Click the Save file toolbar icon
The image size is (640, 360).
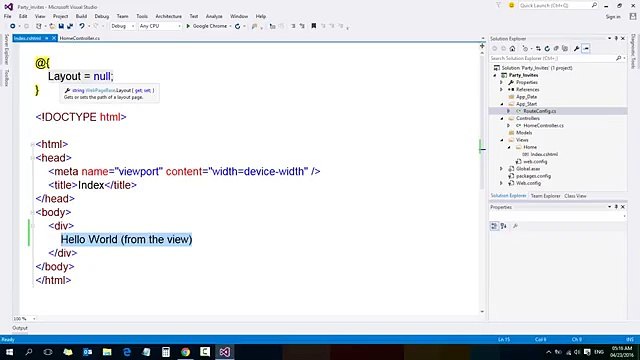[x=61, y=26]
